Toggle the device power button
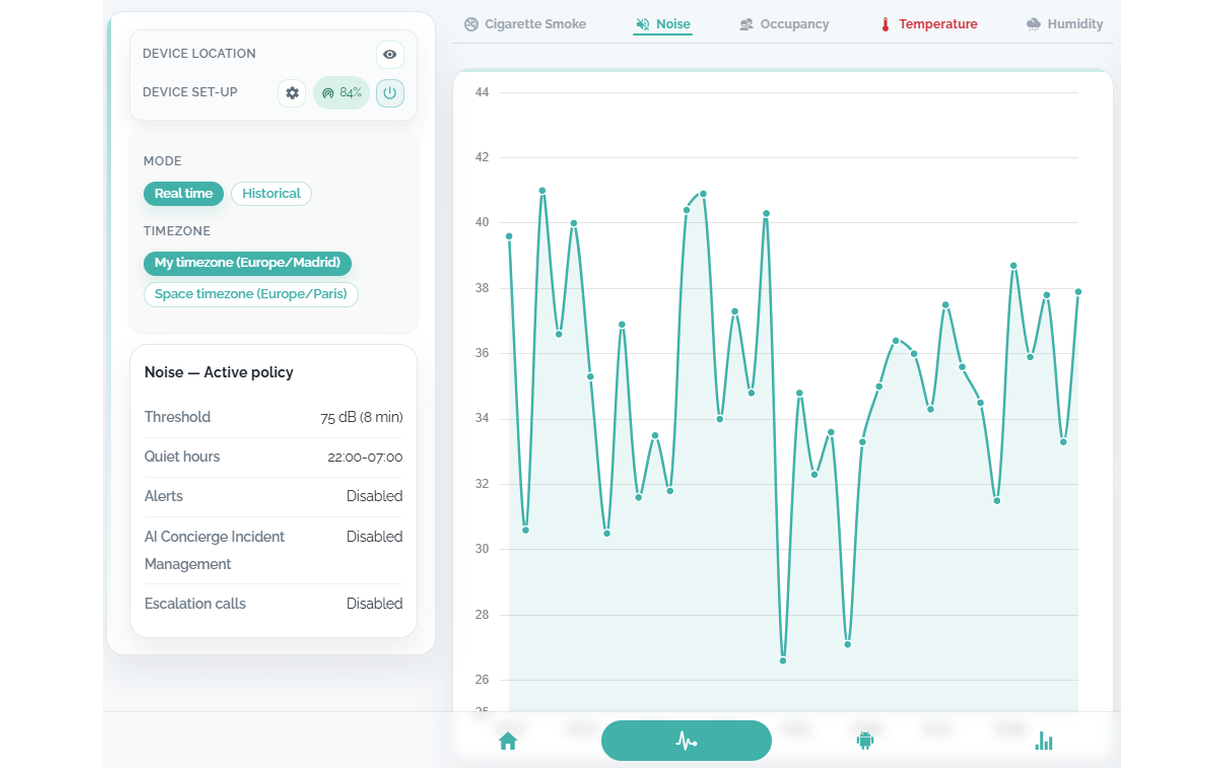The height and width of the screenshot is (768, 1224). pyautogui.click(x=390, y=93)
